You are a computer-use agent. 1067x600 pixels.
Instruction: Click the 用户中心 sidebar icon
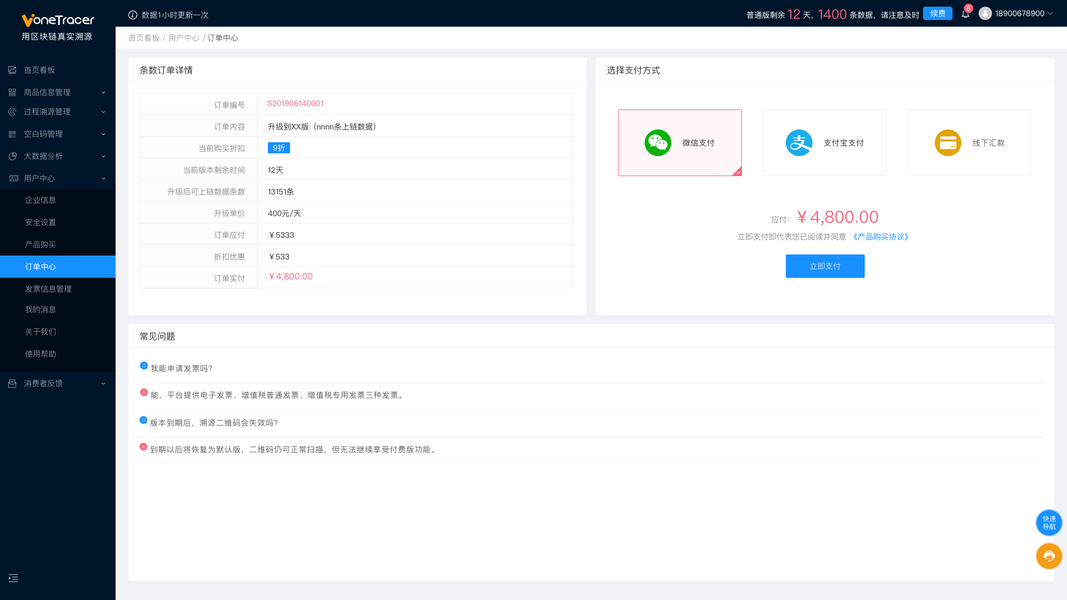point(13,178)
